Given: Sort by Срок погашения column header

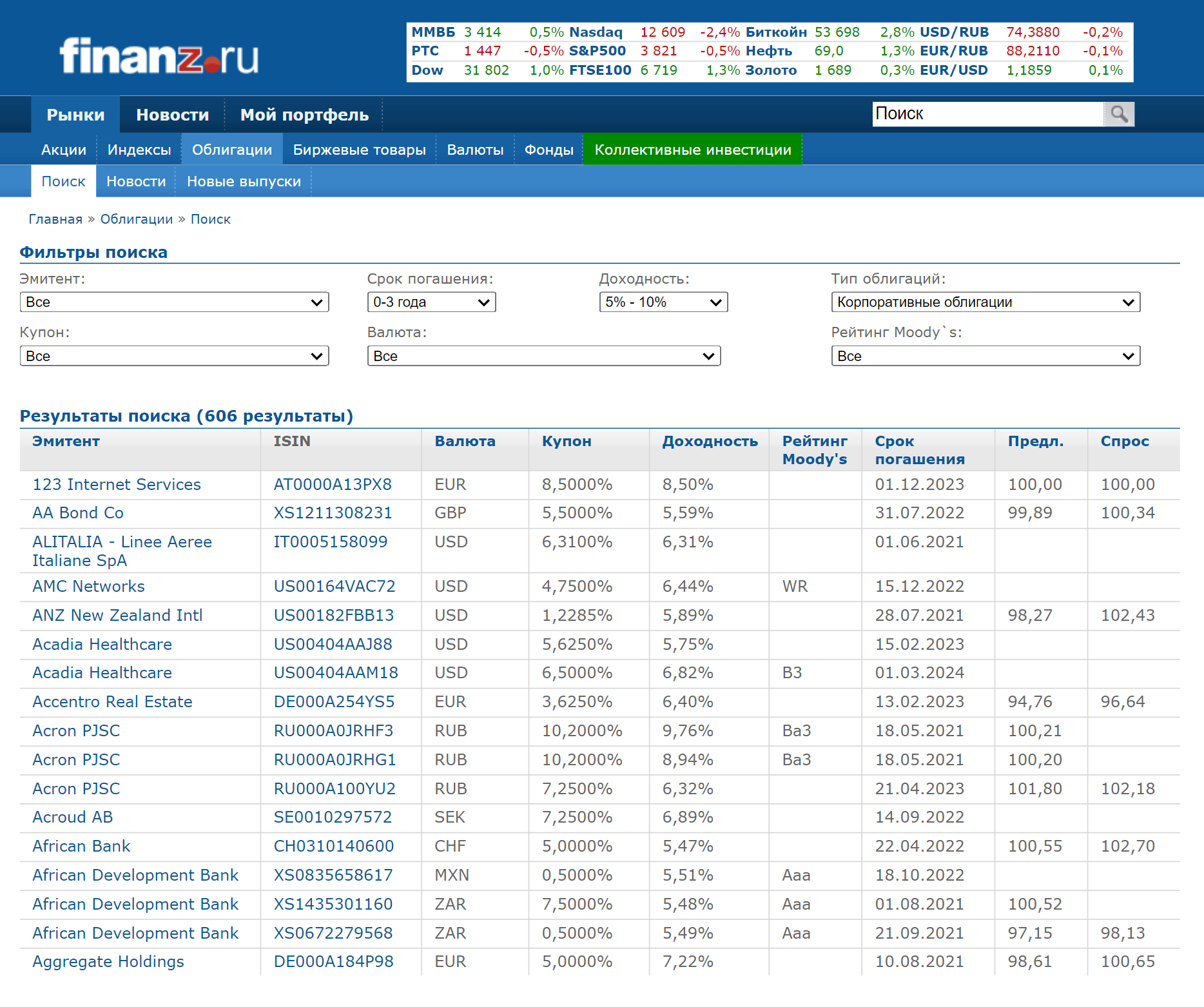Looking at the screenshot, I should click(x=920, y=450).
